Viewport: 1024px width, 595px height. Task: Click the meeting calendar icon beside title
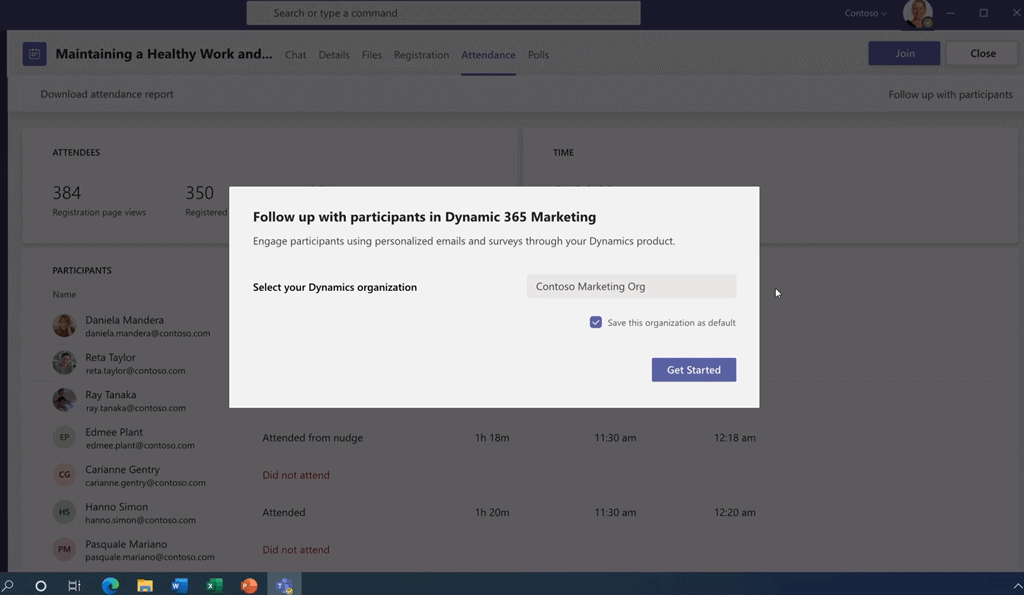click(34, 54)
